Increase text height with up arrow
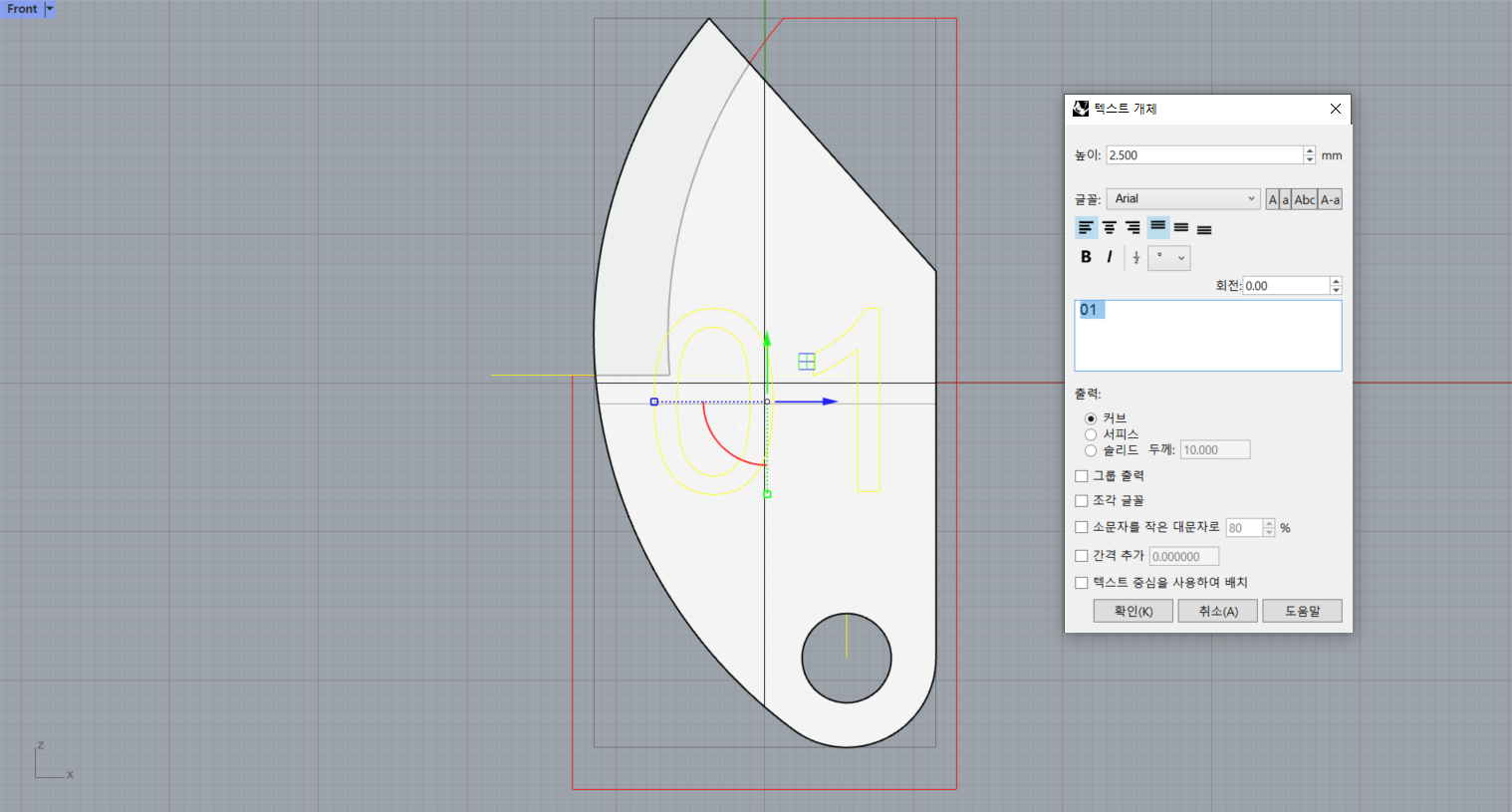The width and height of the screenshot is (1512, 812). coord(1310,150)
